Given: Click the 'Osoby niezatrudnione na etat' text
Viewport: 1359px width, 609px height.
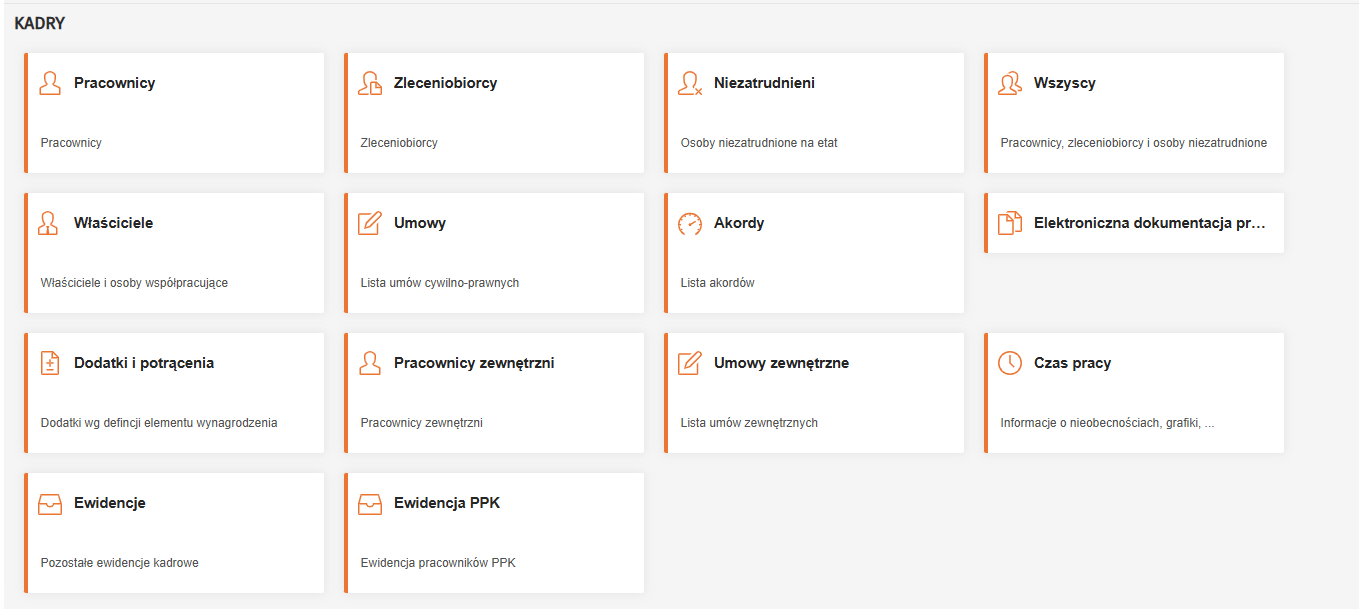Looking at the screenshot, I should [x=759, y=143].
